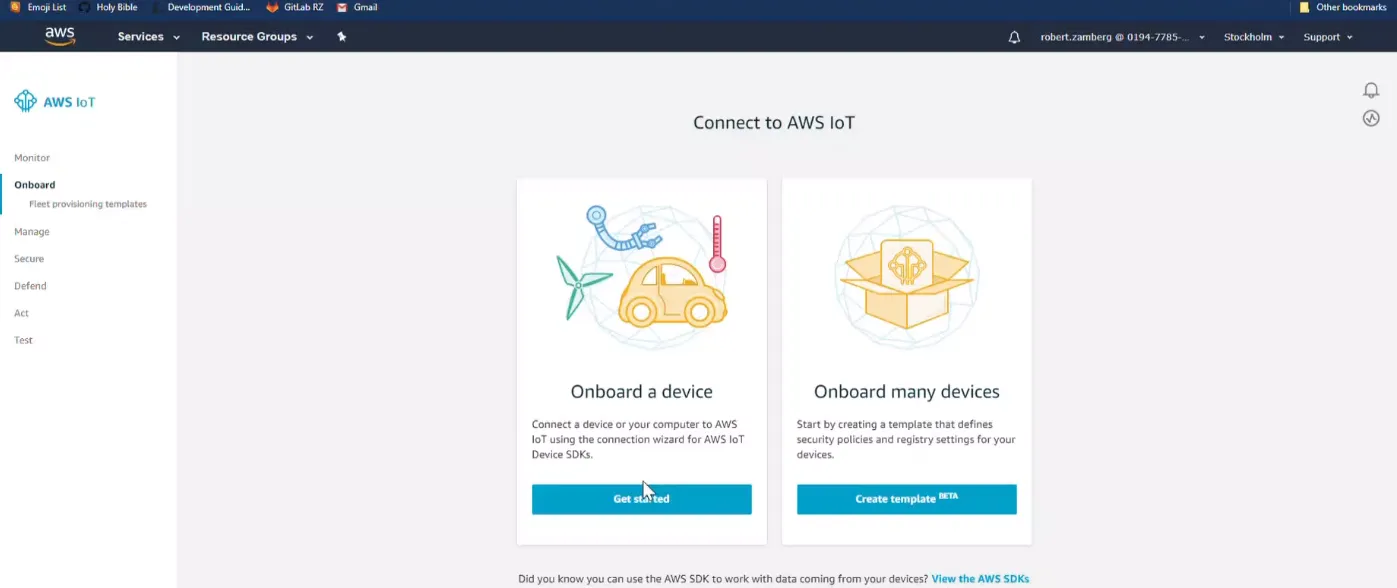Image resolution: width=1397 pixels, height=588 pixels.
Task: Click the Connect to AWS IoT title
Action: coord(774,123)
